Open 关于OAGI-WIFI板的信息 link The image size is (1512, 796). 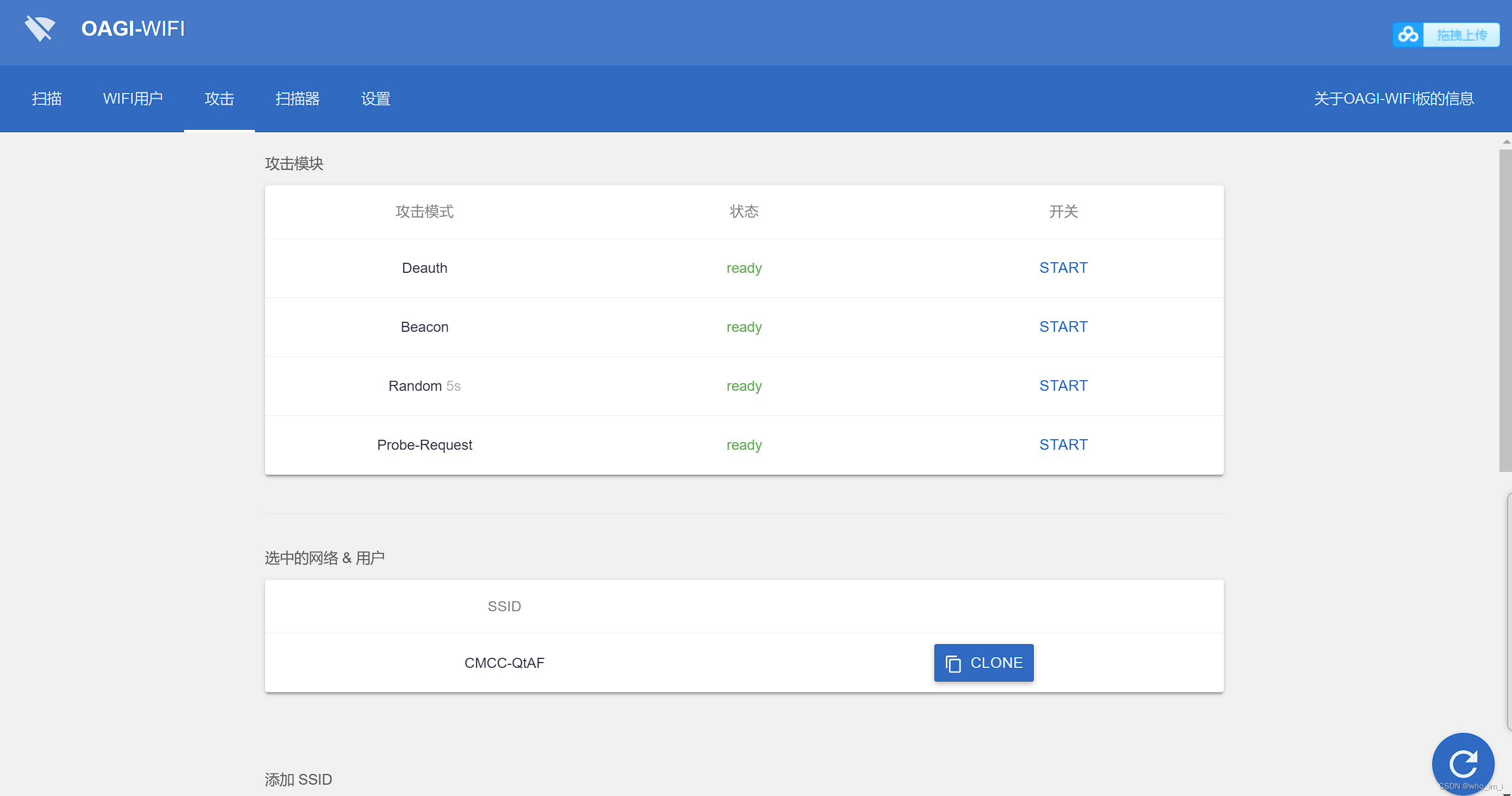(1393, 99)
